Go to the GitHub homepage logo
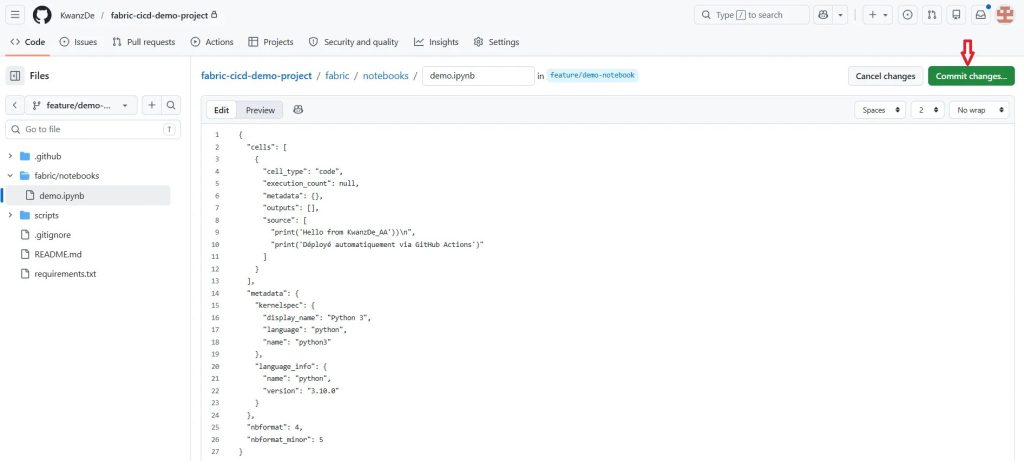1024x461 pixels. [42, 15]
